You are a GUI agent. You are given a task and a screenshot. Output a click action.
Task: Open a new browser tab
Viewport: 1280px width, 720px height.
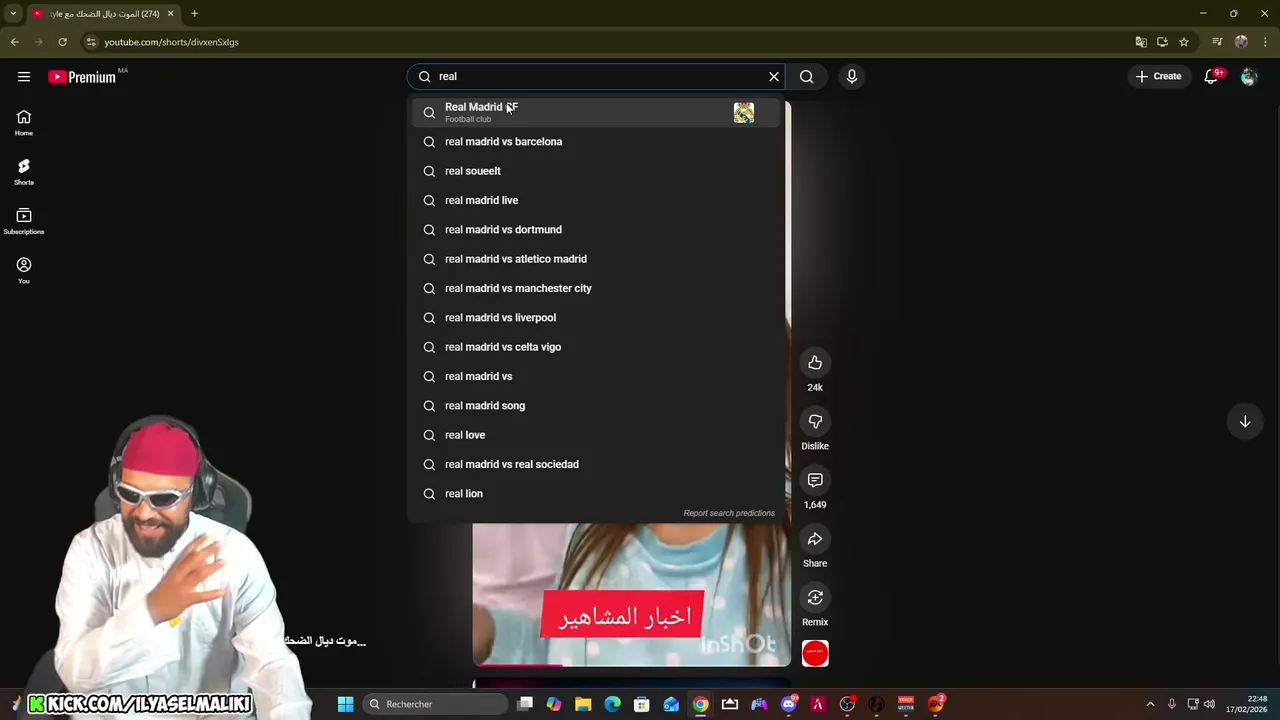point(194,14)
